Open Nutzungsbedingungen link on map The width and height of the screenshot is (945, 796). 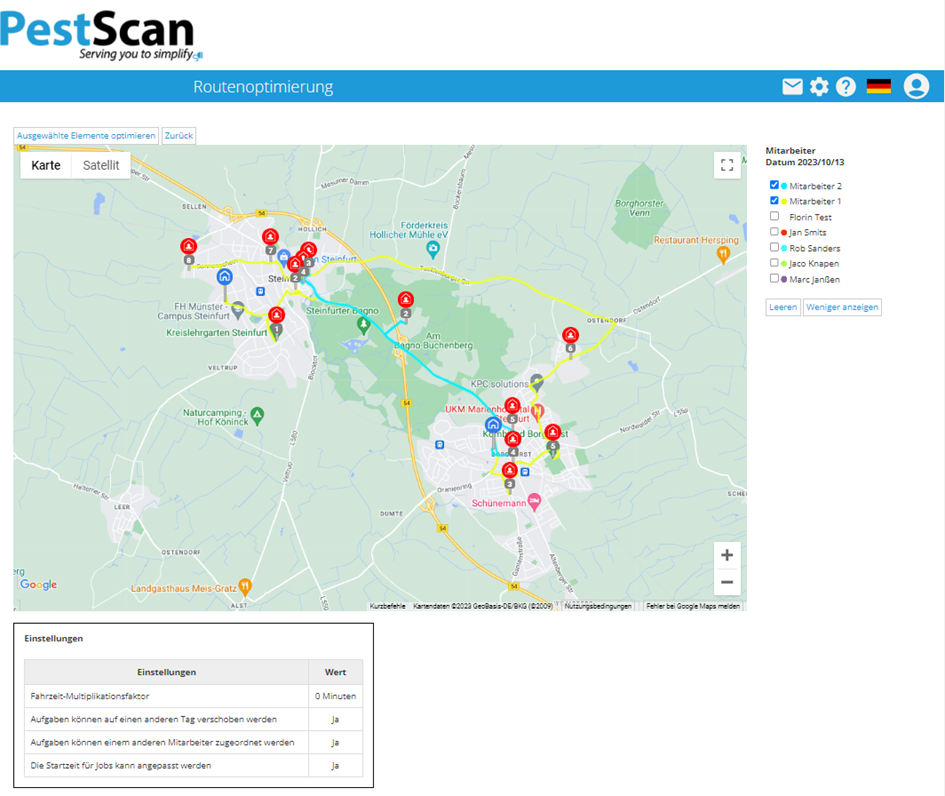[x=598, y=606]
